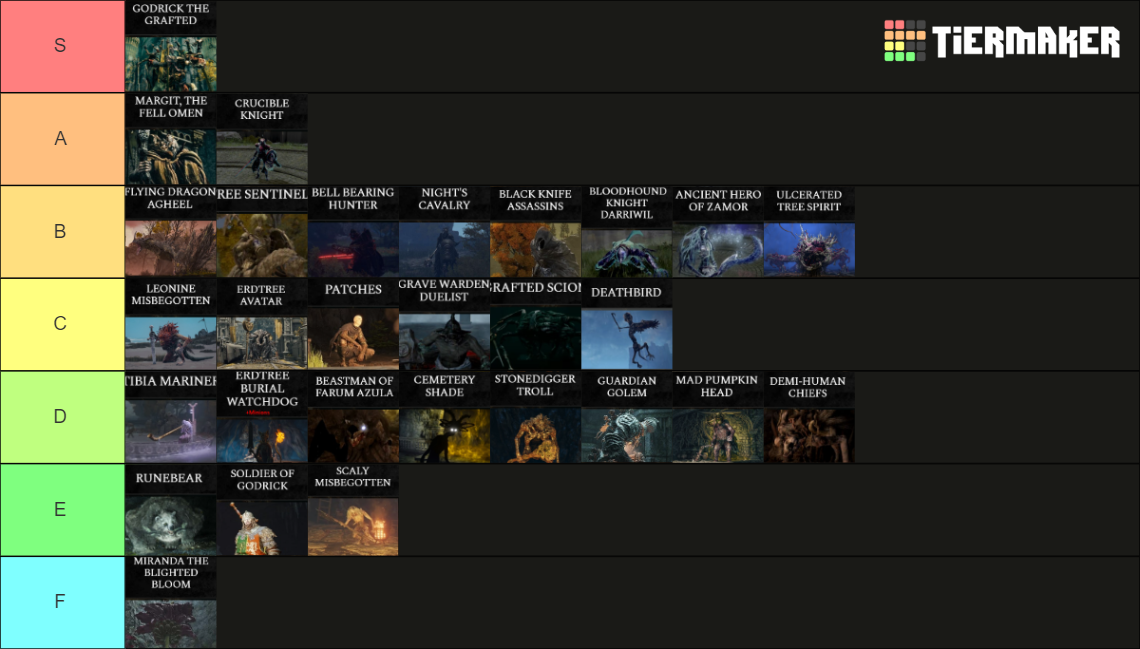Click the TierMaker colored grid logo icon
Viewport: 1140px width, 649px height.
click(905, 41)
